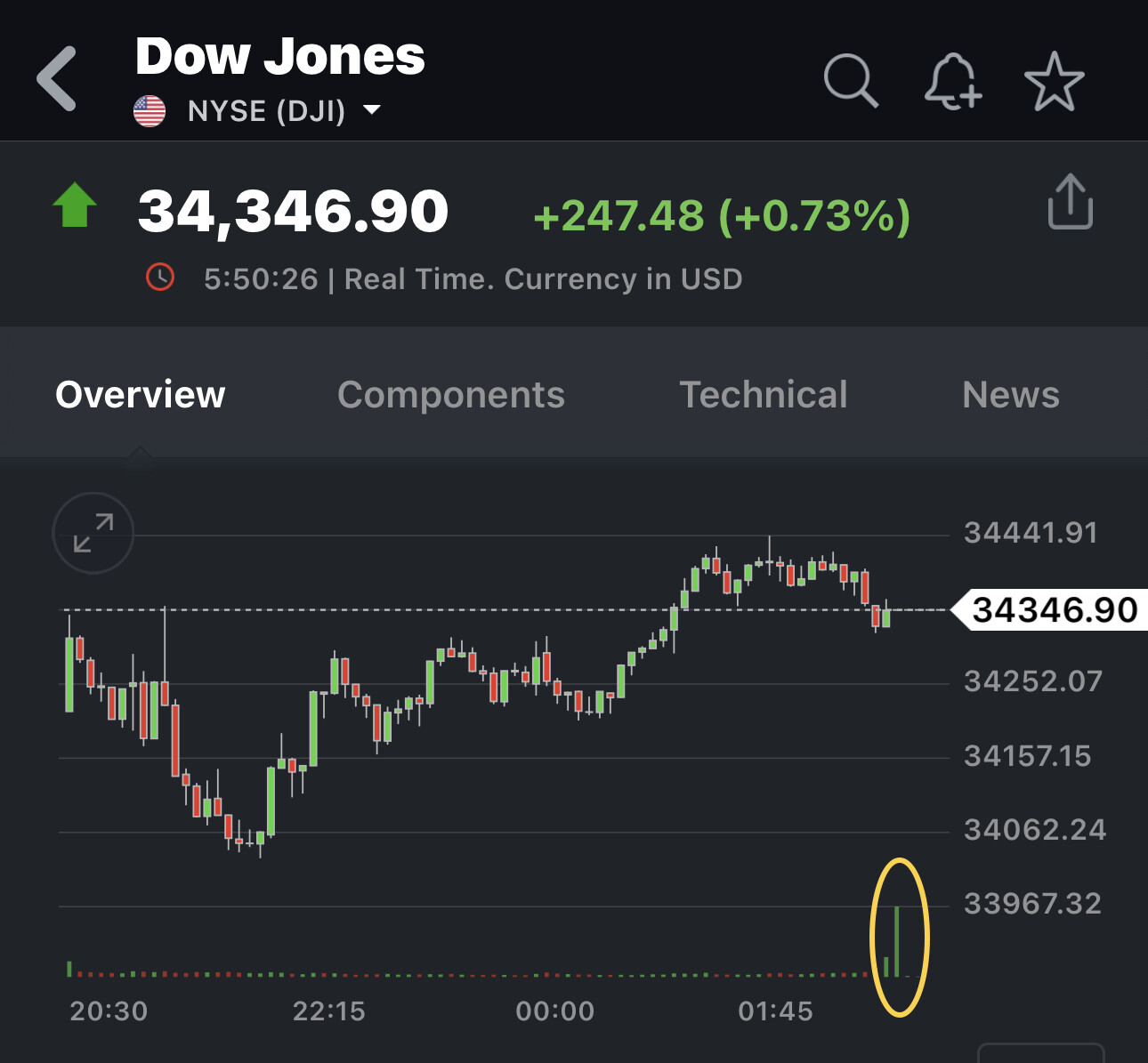
Task: Tap the red clock real-time icon
Action: 160,278
